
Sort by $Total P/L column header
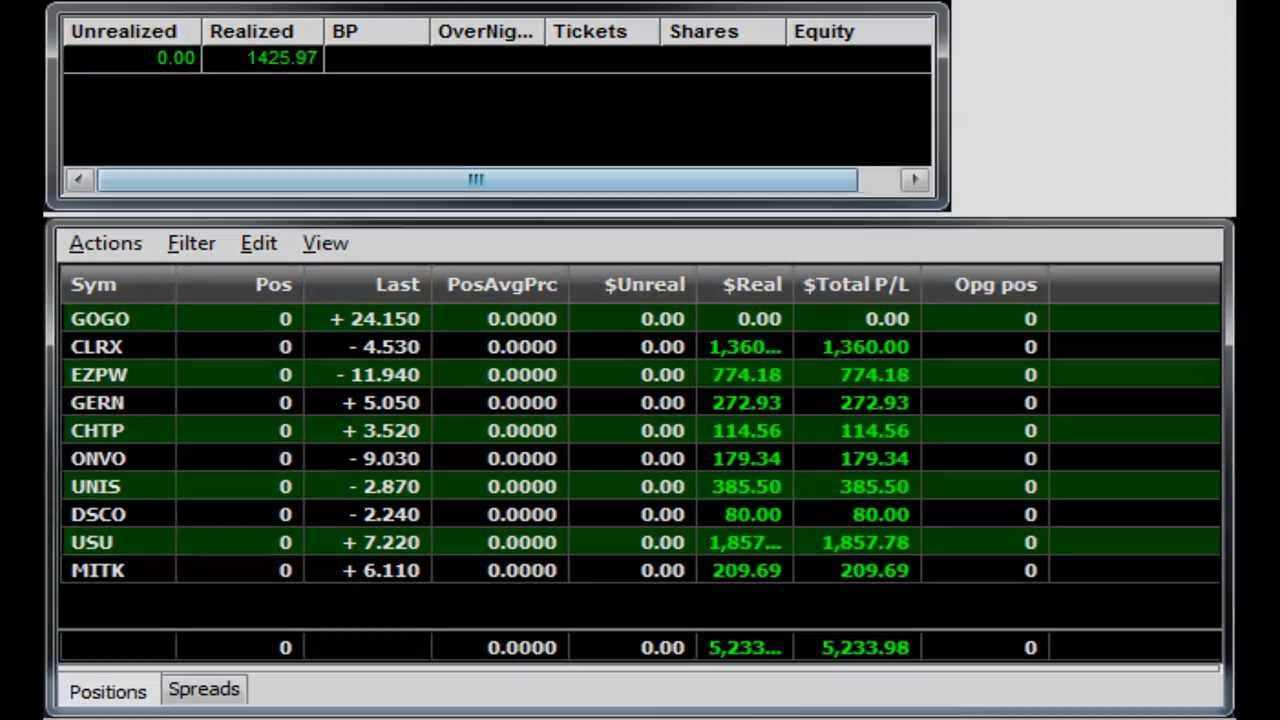pos(856,285)
